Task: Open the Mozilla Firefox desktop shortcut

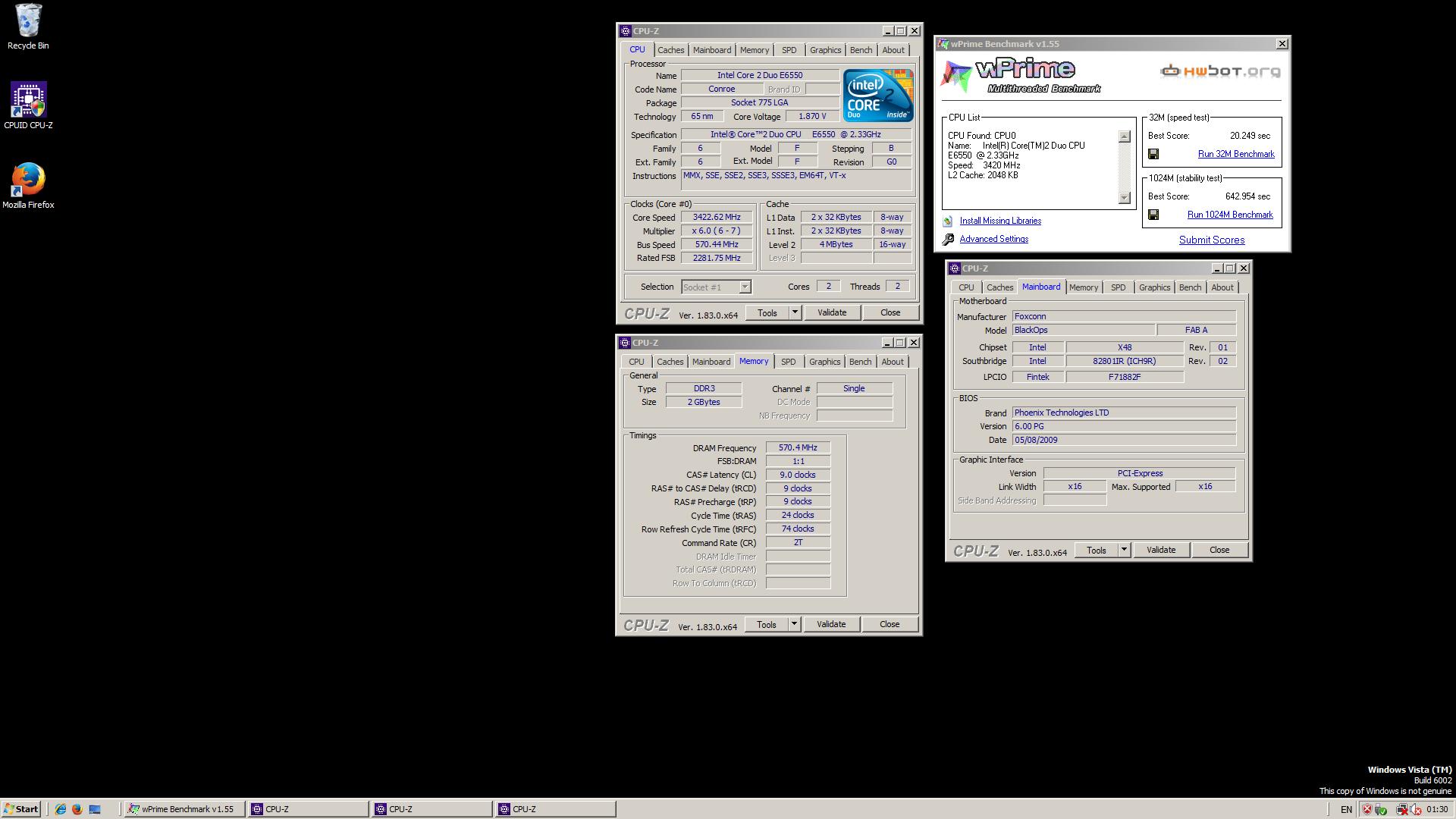Action: [x=28, y=185]
